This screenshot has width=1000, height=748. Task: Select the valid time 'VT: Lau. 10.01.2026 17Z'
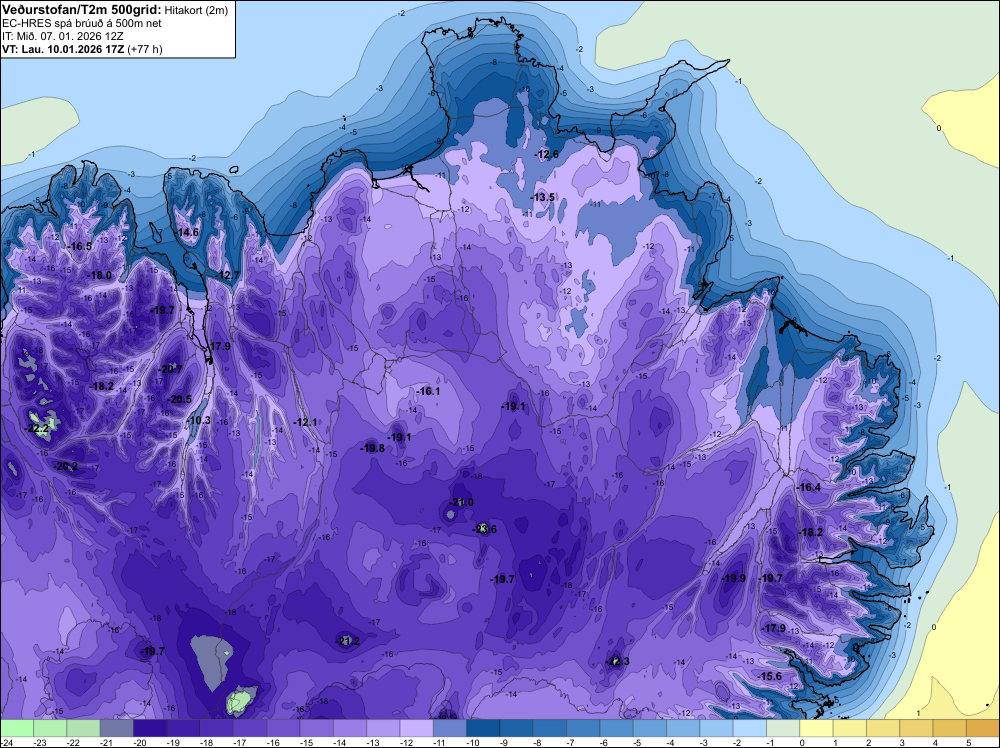[x=63, y=49]
